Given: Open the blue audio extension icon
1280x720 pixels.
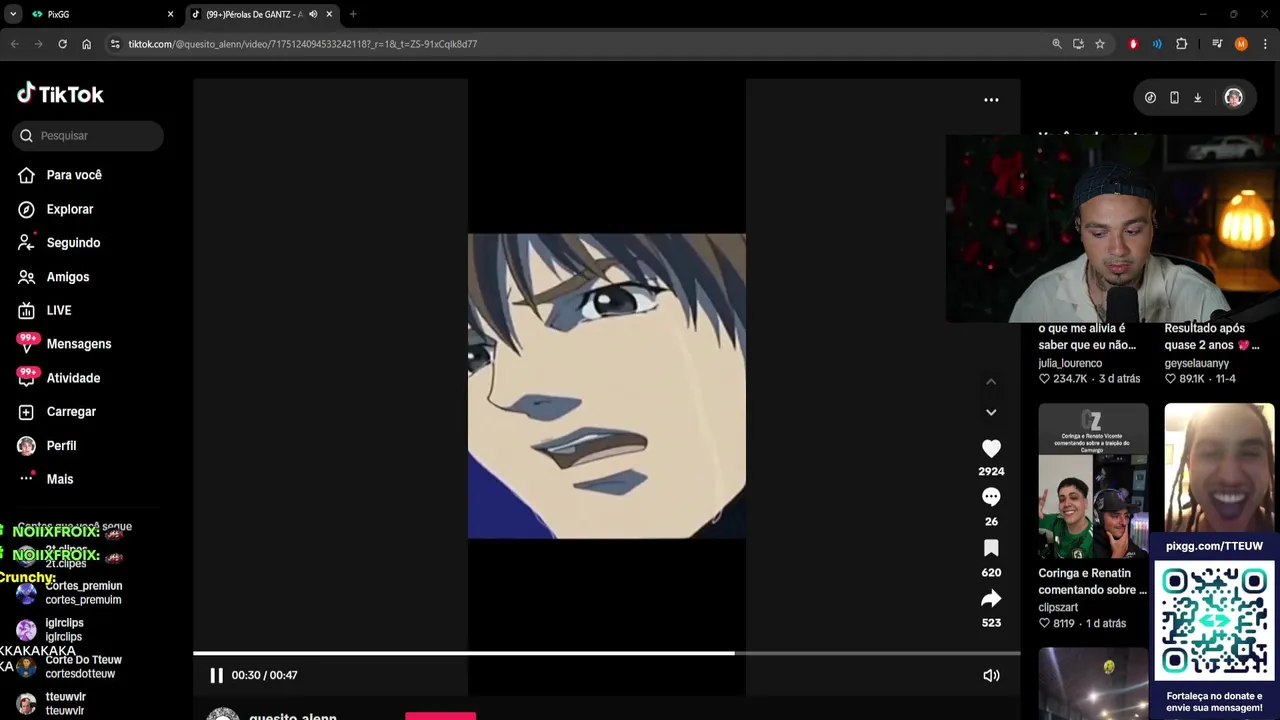Looking at the screenshot, I should (x=1157, y=44).
